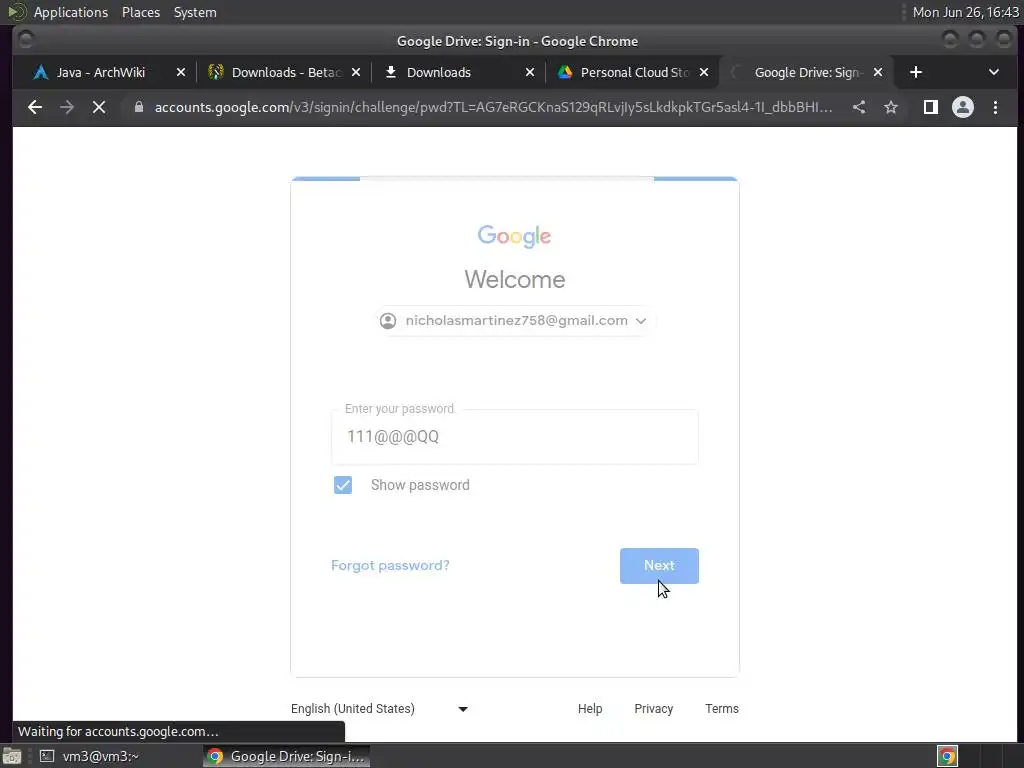The height and width of the screenshot is (768, 1024).
Task: Click the address bar URL
Action: pos(493,107)
